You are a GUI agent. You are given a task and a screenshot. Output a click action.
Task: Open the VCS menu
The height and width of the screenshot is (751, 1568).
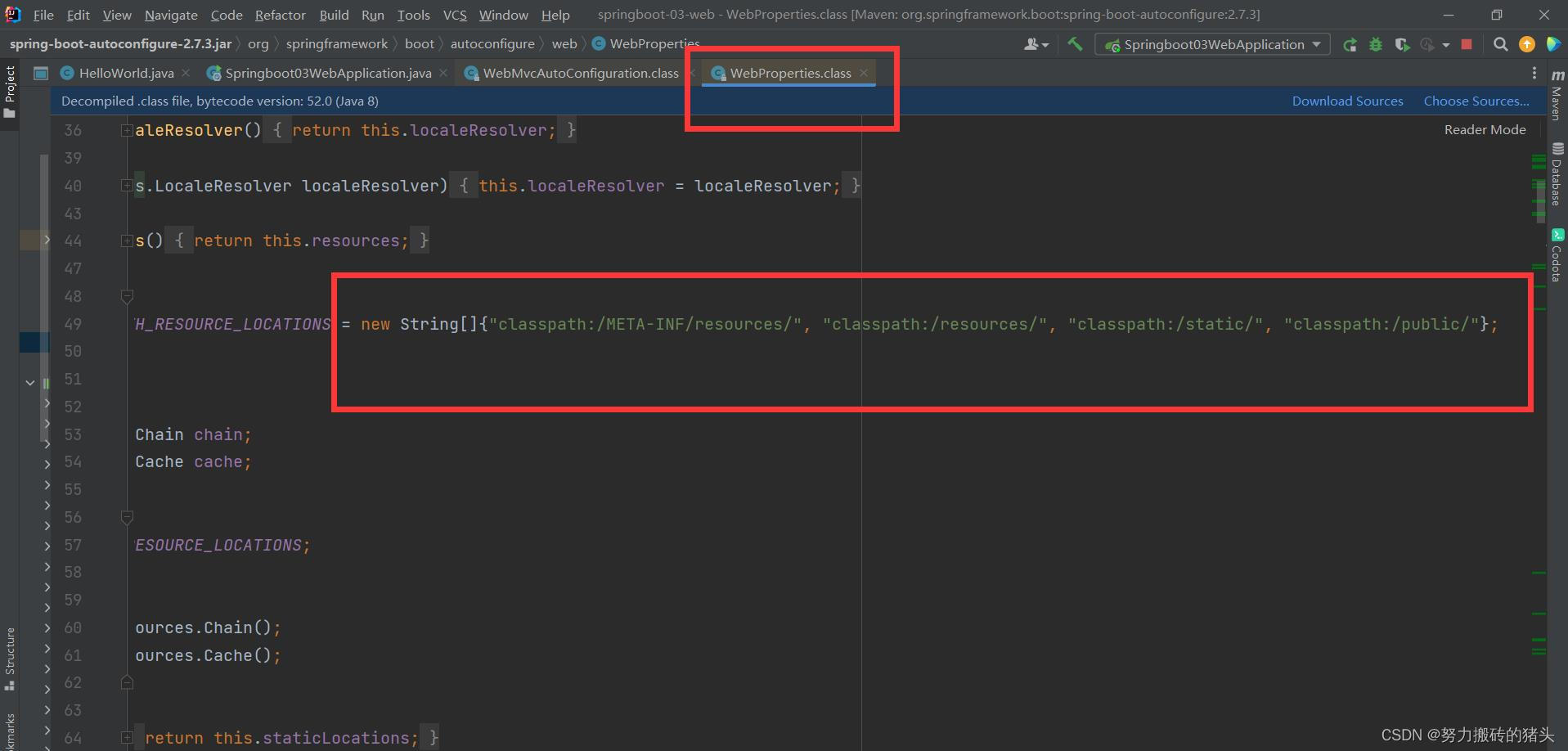point(455,15)
